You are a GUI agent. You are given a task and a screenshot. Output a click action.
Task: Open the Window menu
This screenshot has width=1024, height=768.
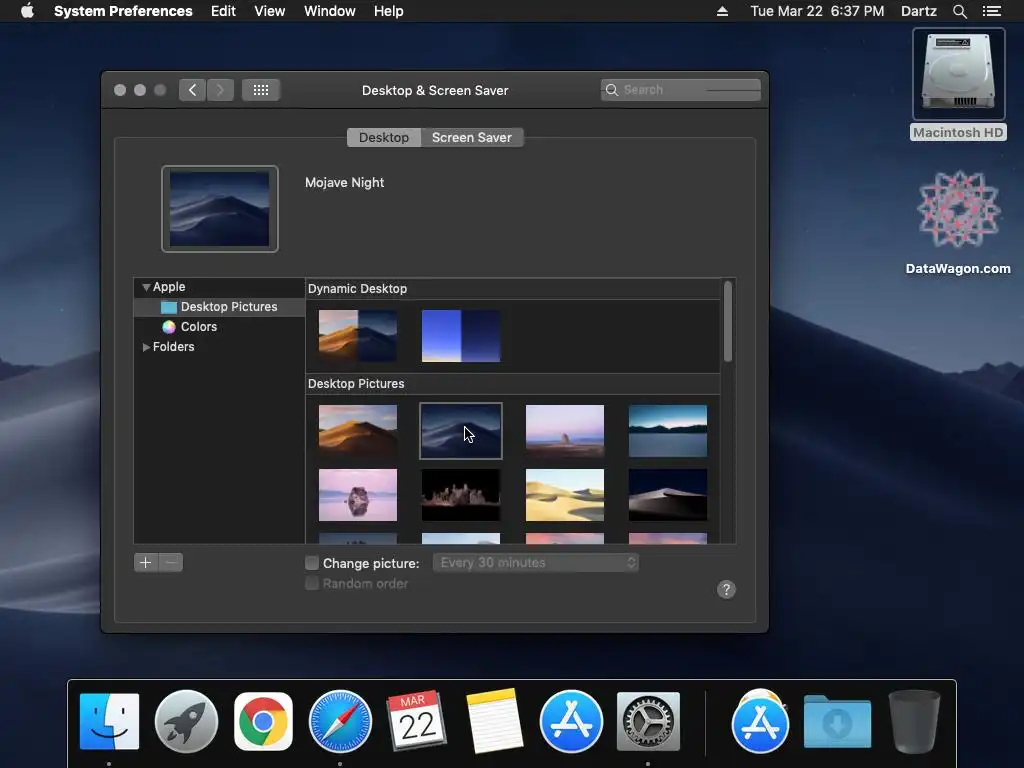click(x=330, y=11)
